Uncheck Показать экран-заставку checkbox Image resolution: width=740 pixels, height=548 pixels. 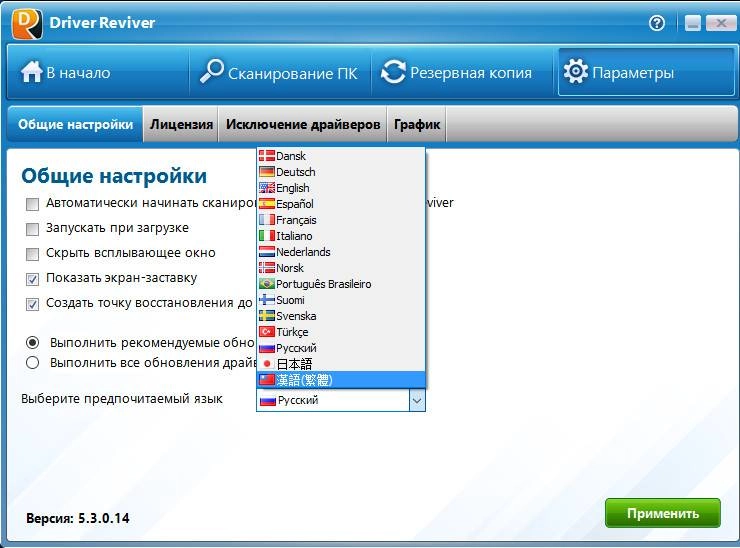pos(32,279)
